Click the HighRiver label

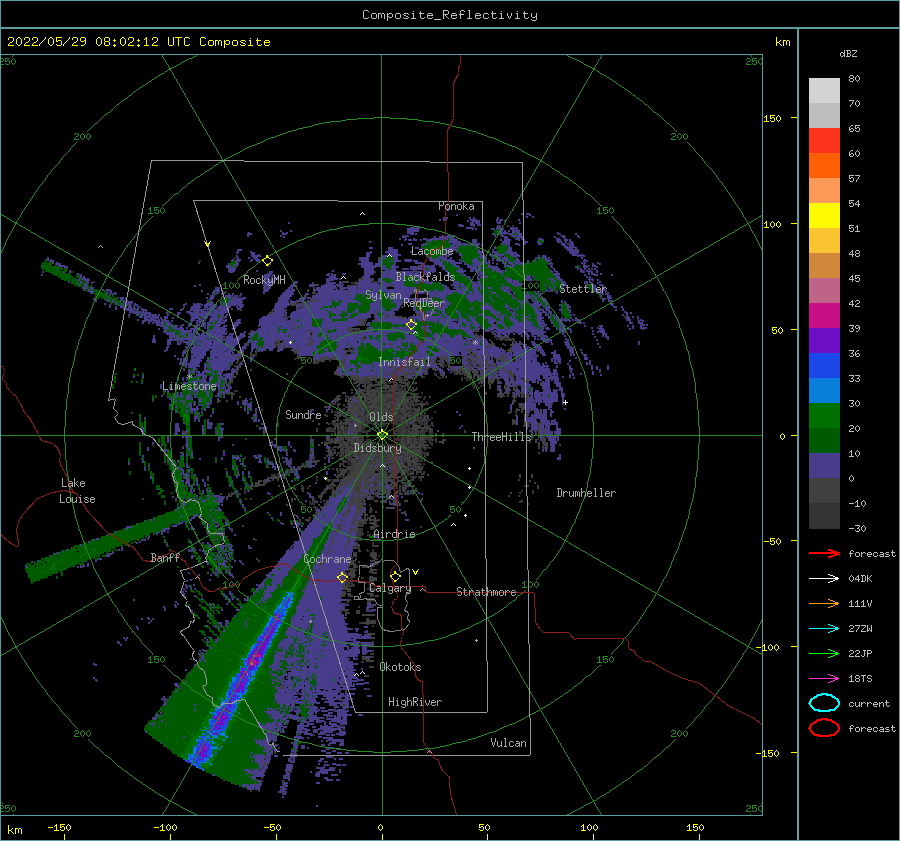(x=415, y=702)
